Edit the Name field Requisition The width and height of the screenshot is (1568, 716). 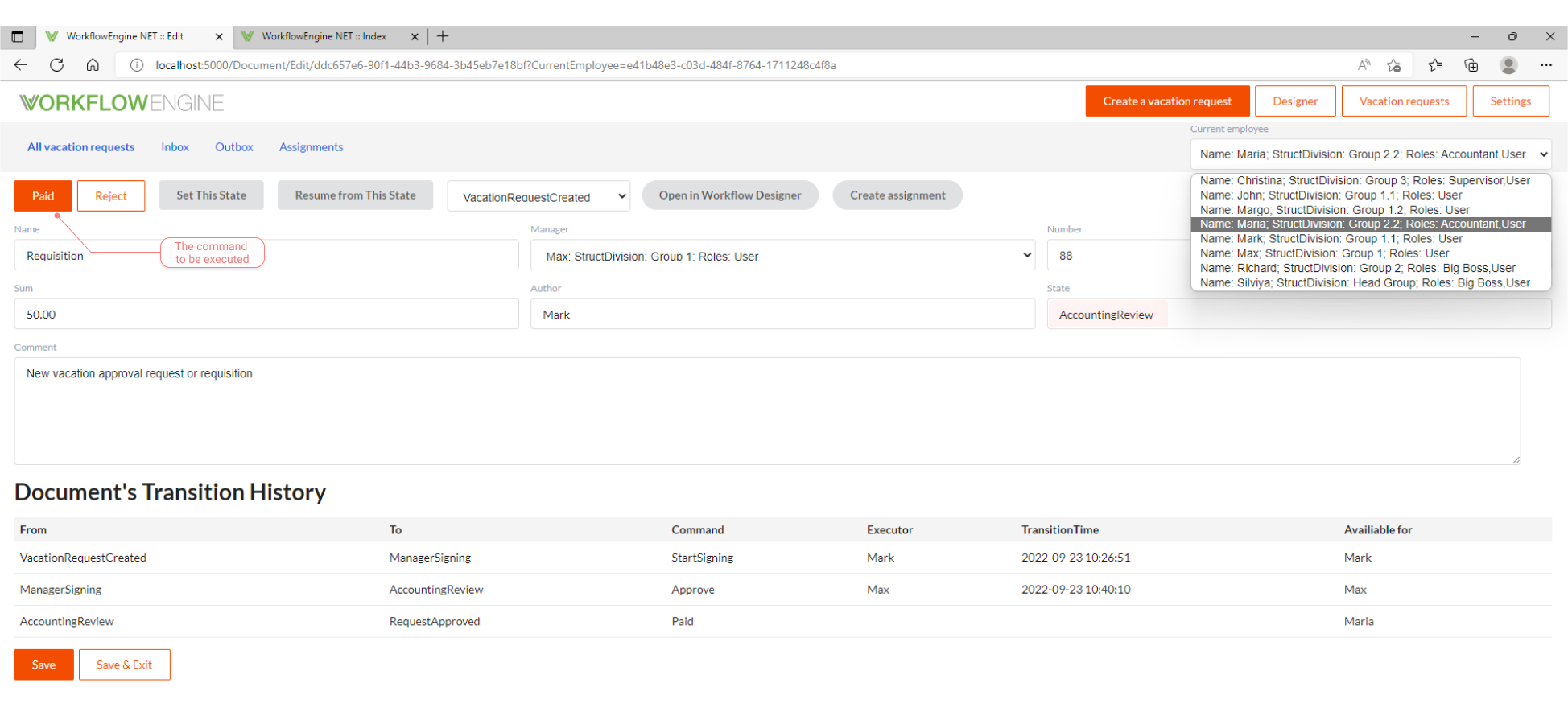266,255
